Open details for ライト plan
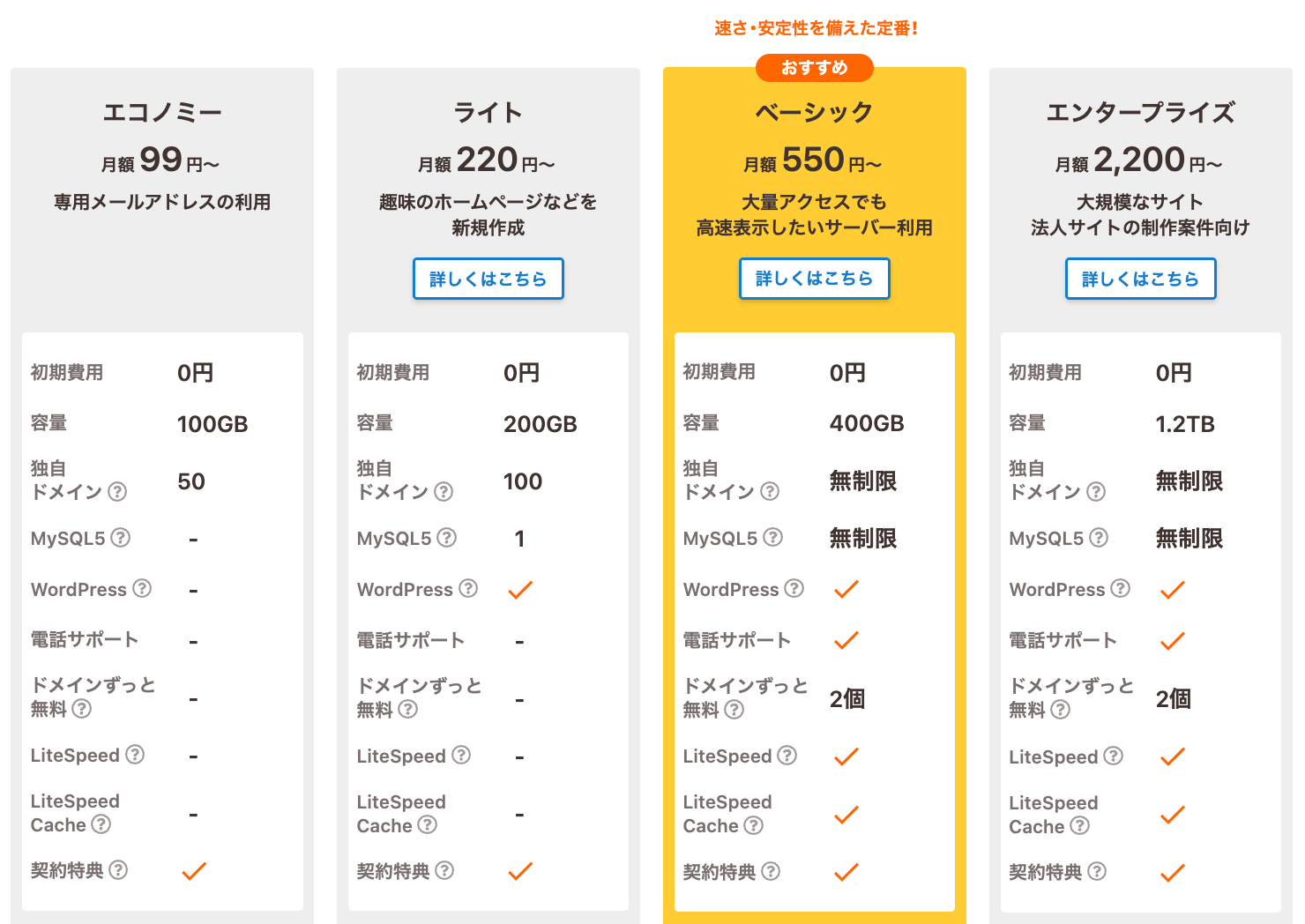This screenshot has height=924, width=1305. tap(488, 279)
